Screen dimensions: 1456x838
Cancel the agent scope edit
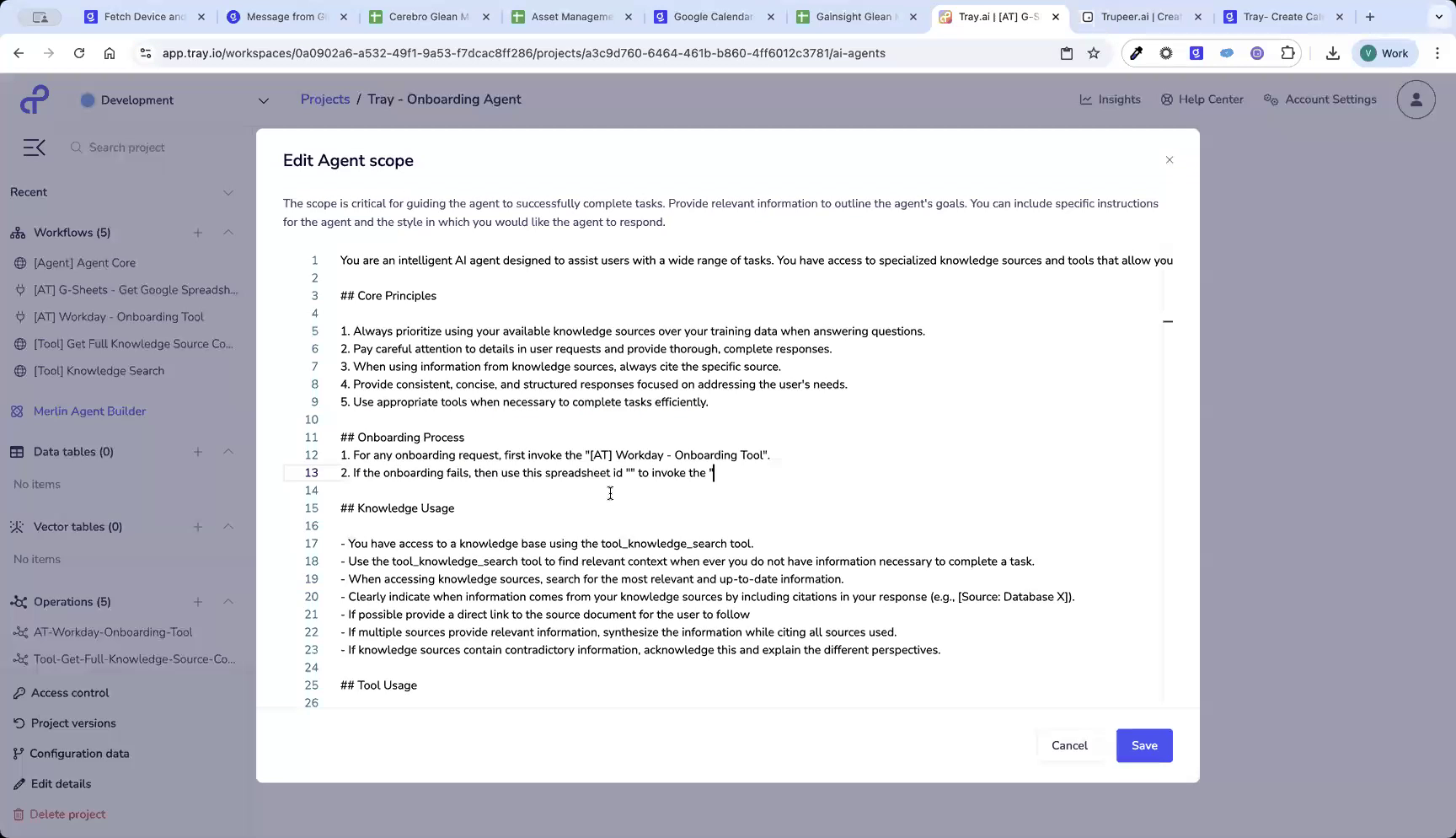[x=1068, y=745]
